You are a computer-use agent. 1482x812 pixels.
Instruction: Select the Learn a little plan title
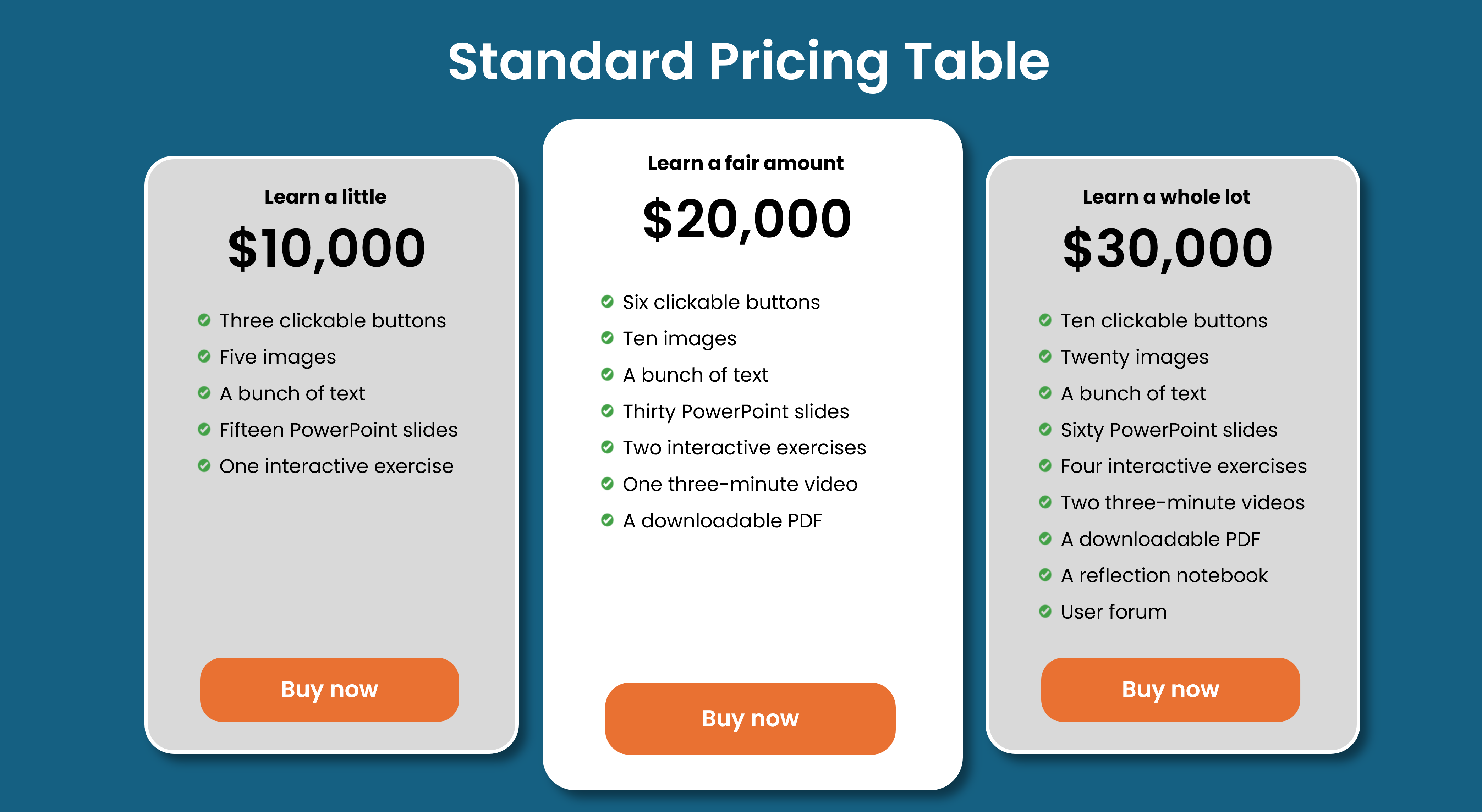(326, 196)
